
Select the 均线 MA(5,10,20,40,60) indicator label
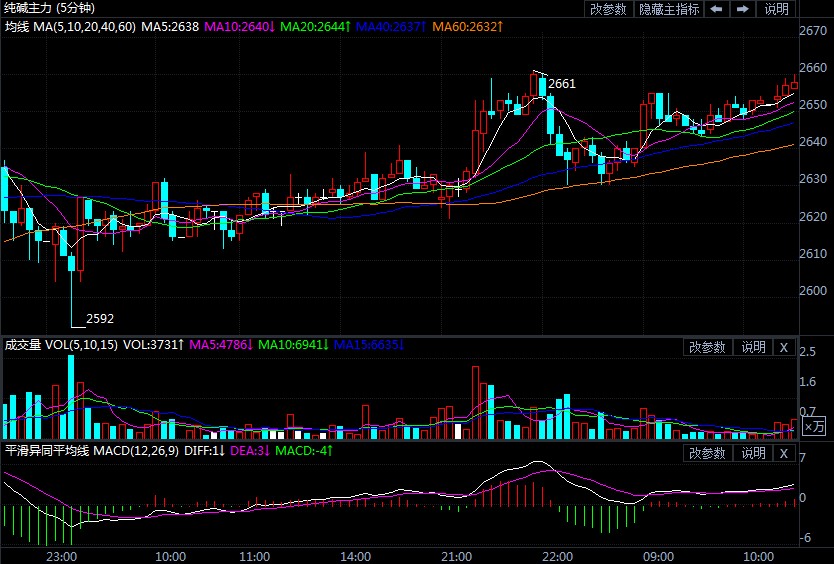70,25
